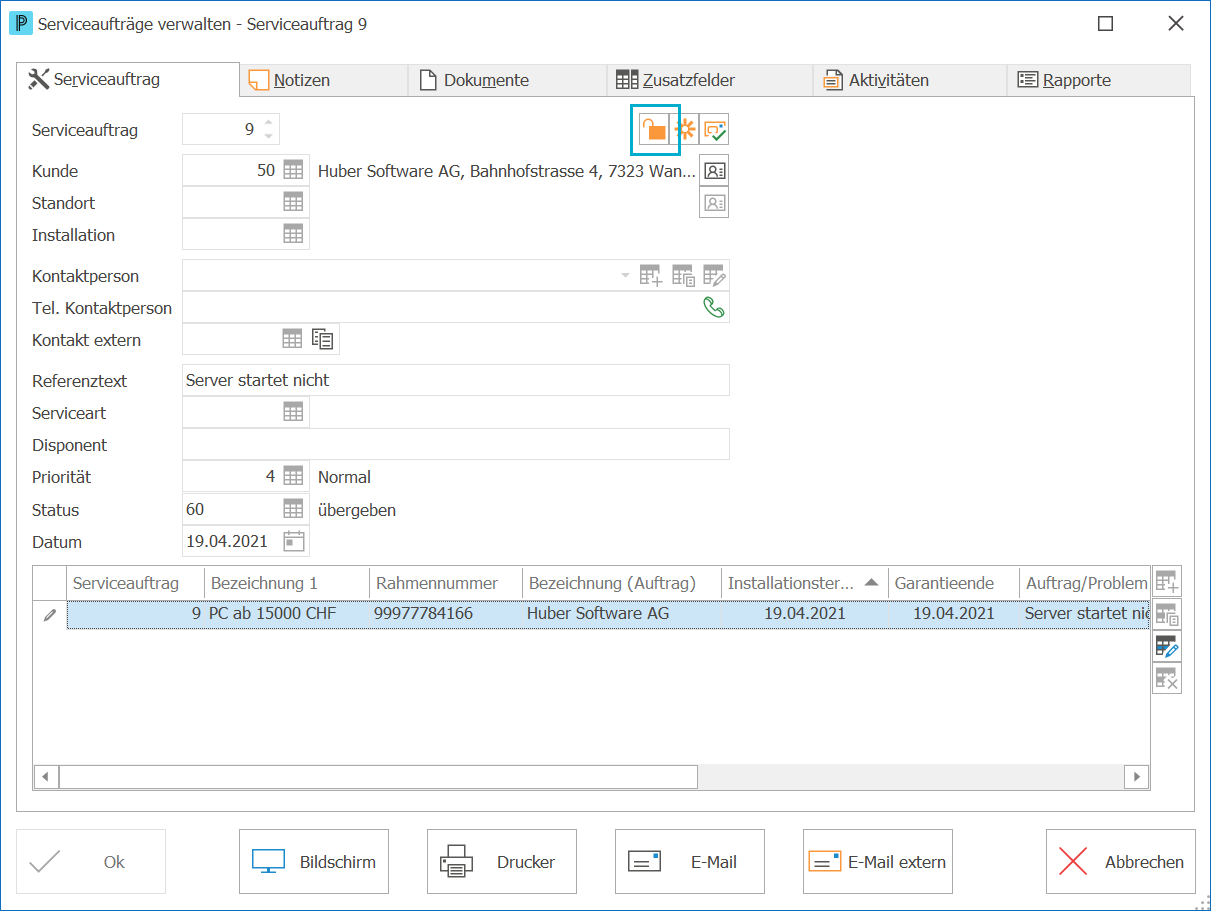Cancel with the Abbrechen button
The height and width of the screenshot is (911, 1211).
[x=1121, y=862]
